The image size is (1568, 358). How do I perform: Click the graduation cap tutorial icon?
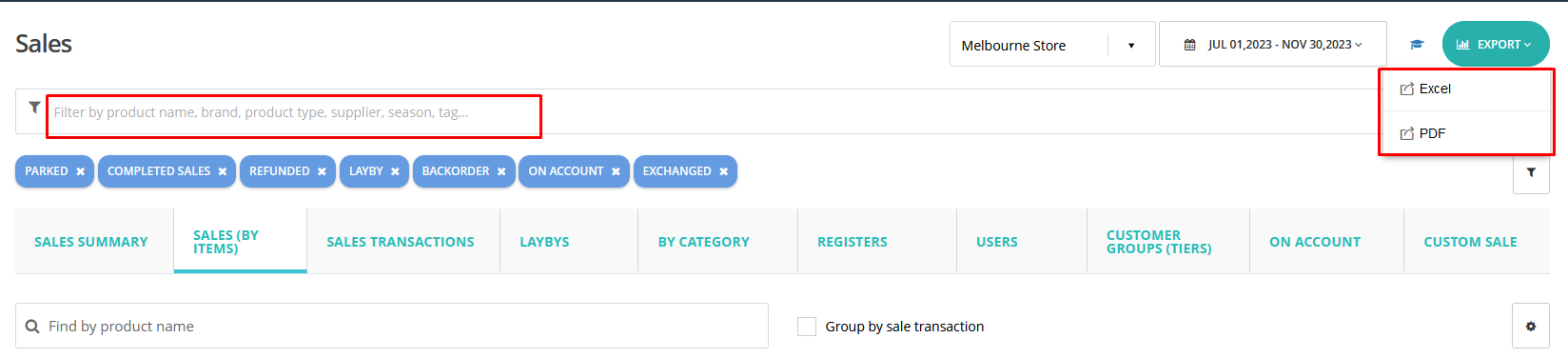click(x=1417, y=45)
